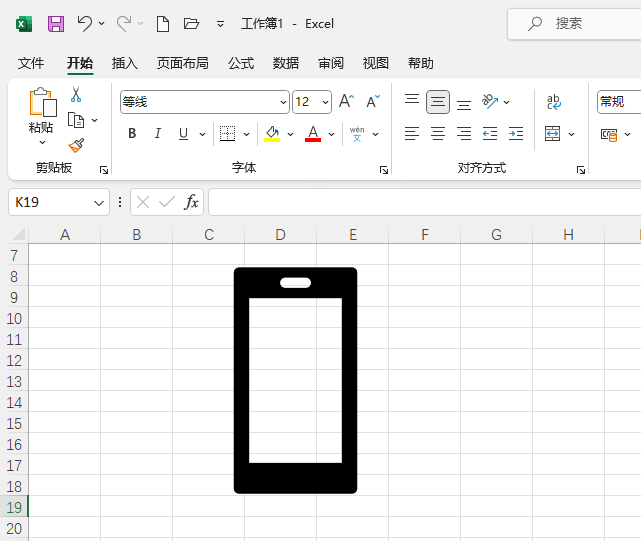Open the Customize Quick Access Toolbar arrow

tap(220, 24)
